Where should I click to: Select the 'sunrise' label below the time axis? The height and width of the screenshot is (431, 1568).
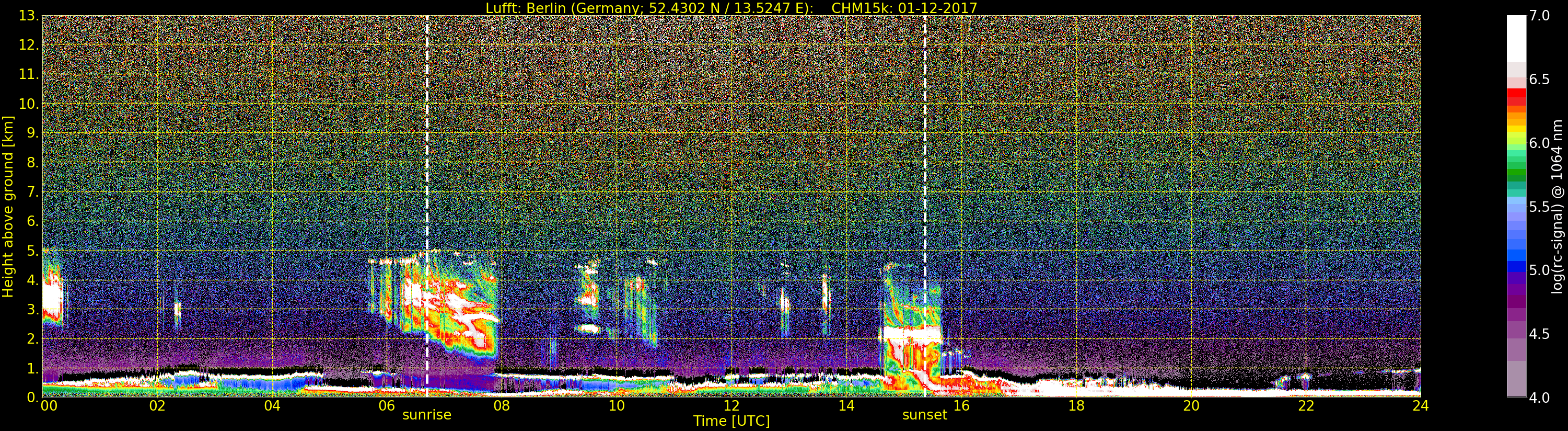(x=427, y=415)
